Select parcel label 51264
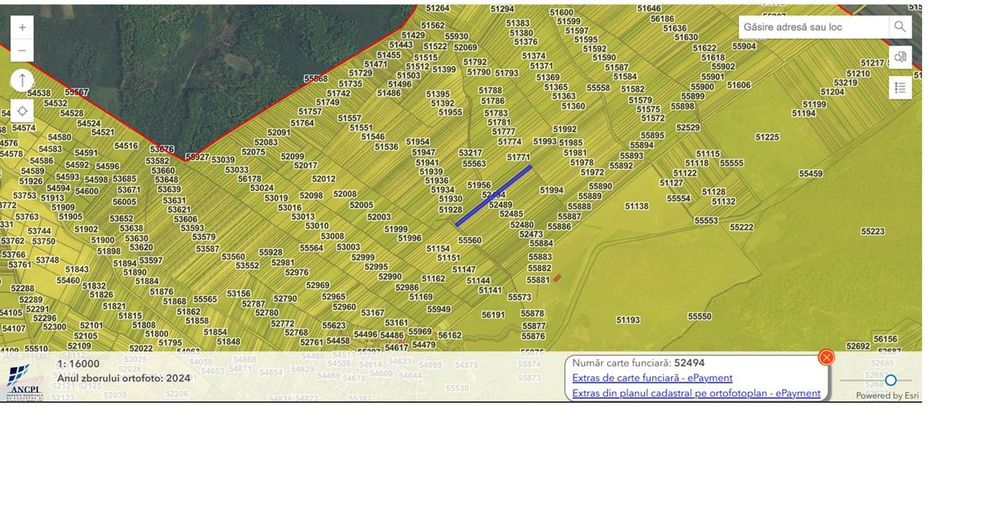 point(438,8)
